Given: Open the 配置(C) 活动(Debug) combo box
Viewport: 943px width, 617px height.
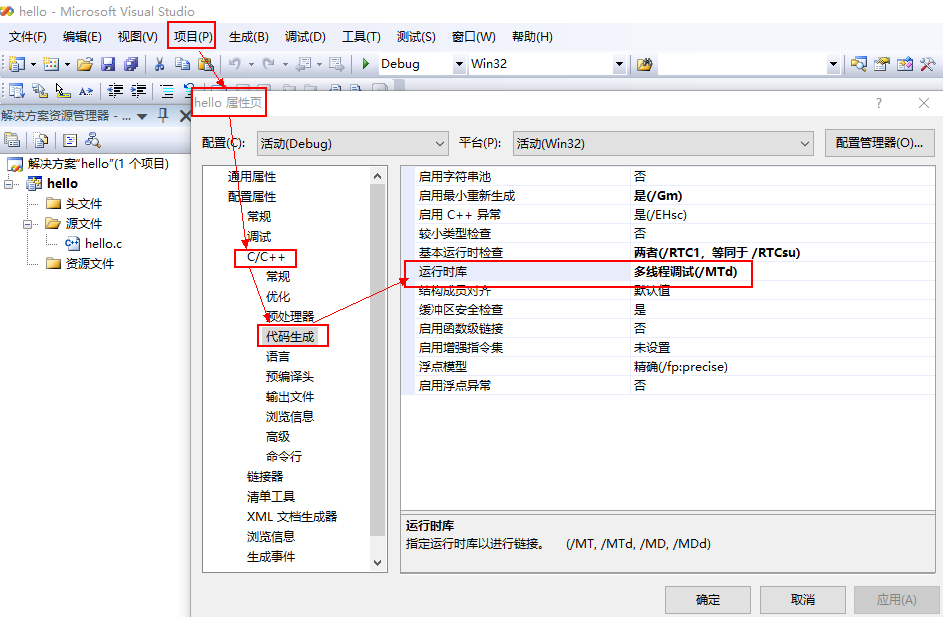Looking at the screenshot, I should pyautogui.click(x=352, y=144).
